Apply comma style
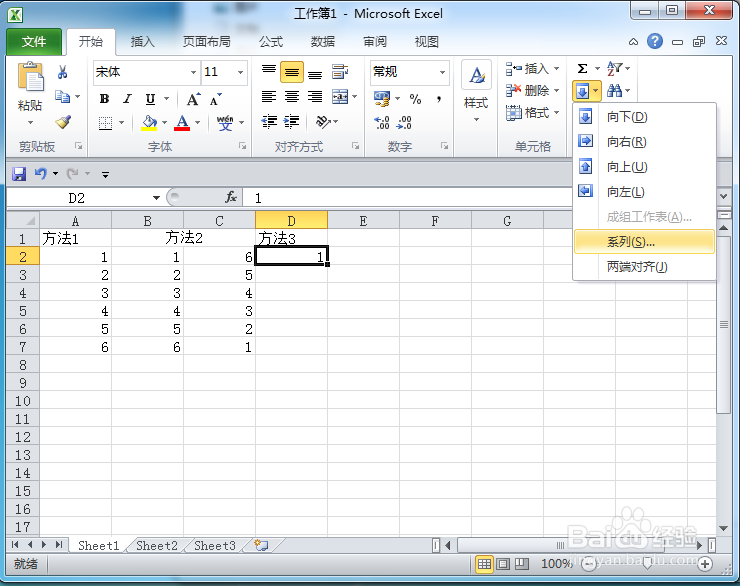 click(439, 99)
